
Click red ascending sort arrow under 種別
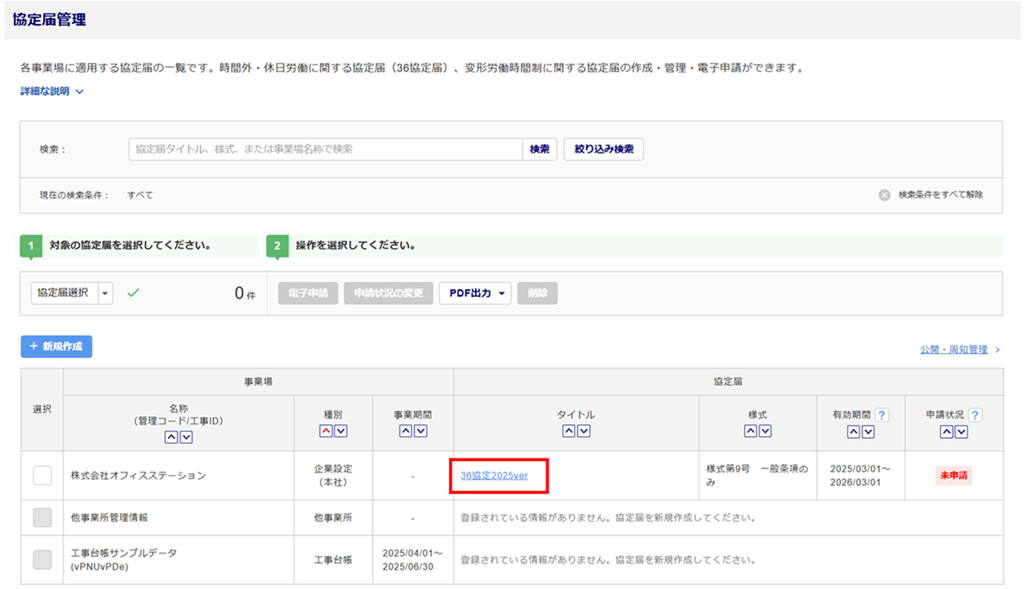tap(326, 431)
